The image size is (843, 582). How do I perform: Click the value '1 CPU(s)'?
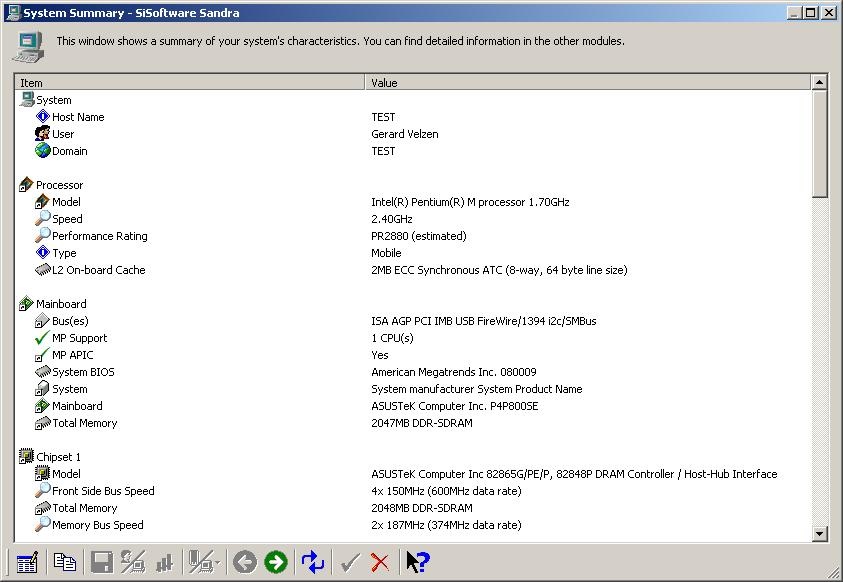pos(392,338)
